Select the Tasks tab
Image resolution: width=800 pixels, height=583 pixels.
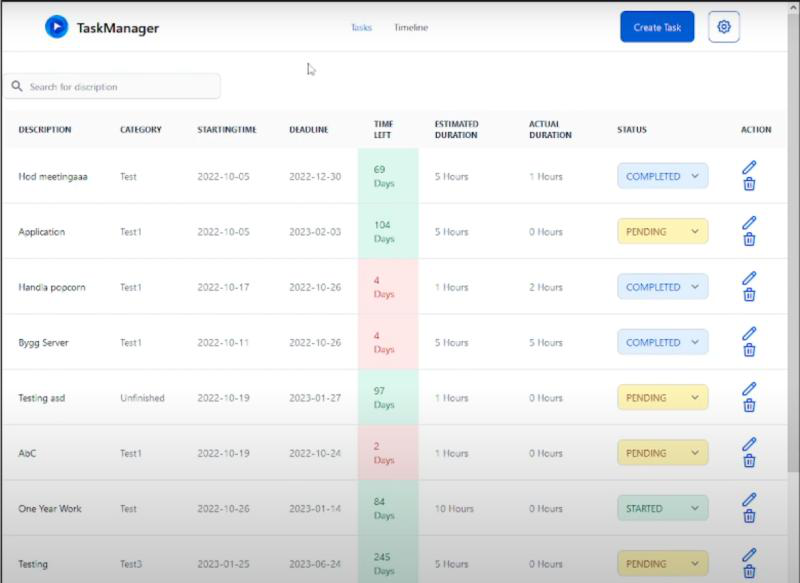360,28
